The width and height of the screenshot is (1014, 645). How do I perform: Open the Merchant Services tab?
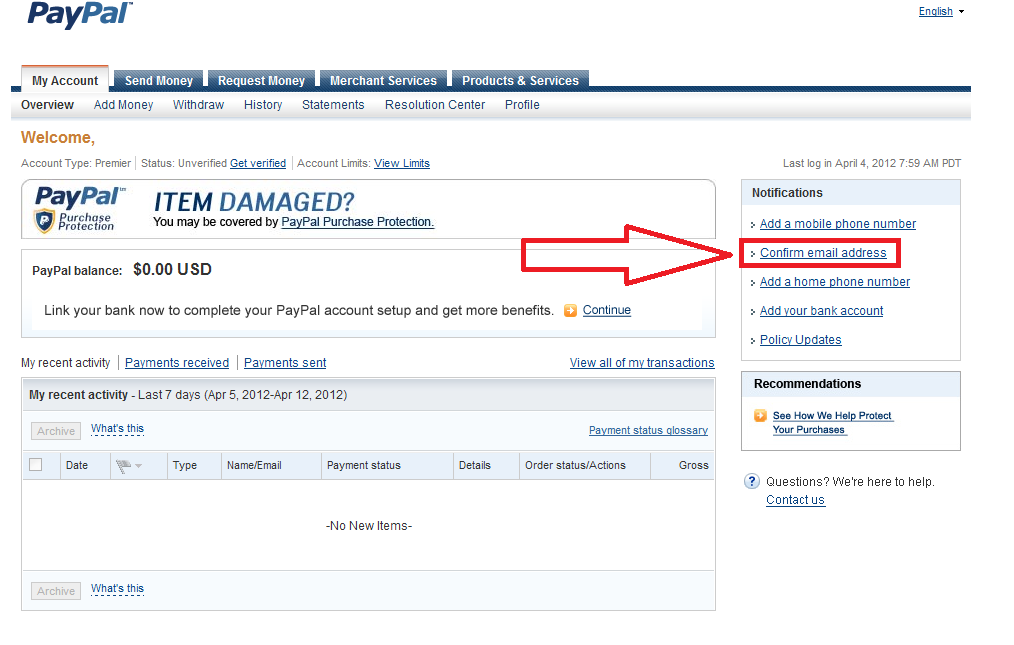(383, 80)
